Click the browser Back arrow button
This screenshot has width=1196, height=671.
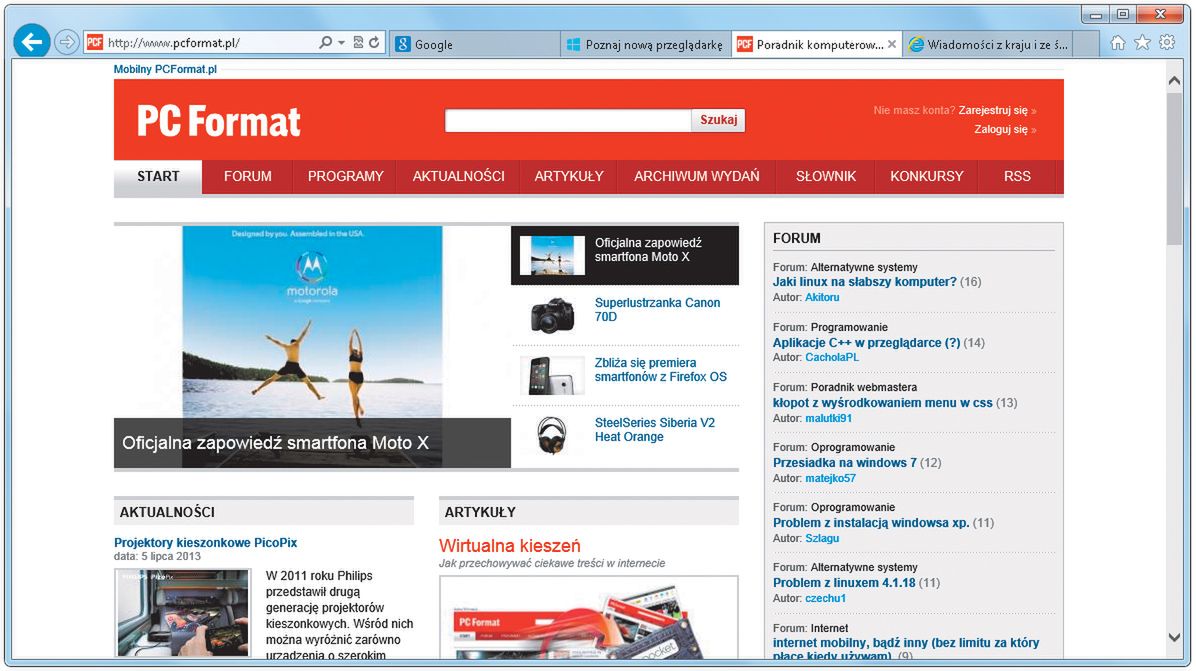click(32, 42)
